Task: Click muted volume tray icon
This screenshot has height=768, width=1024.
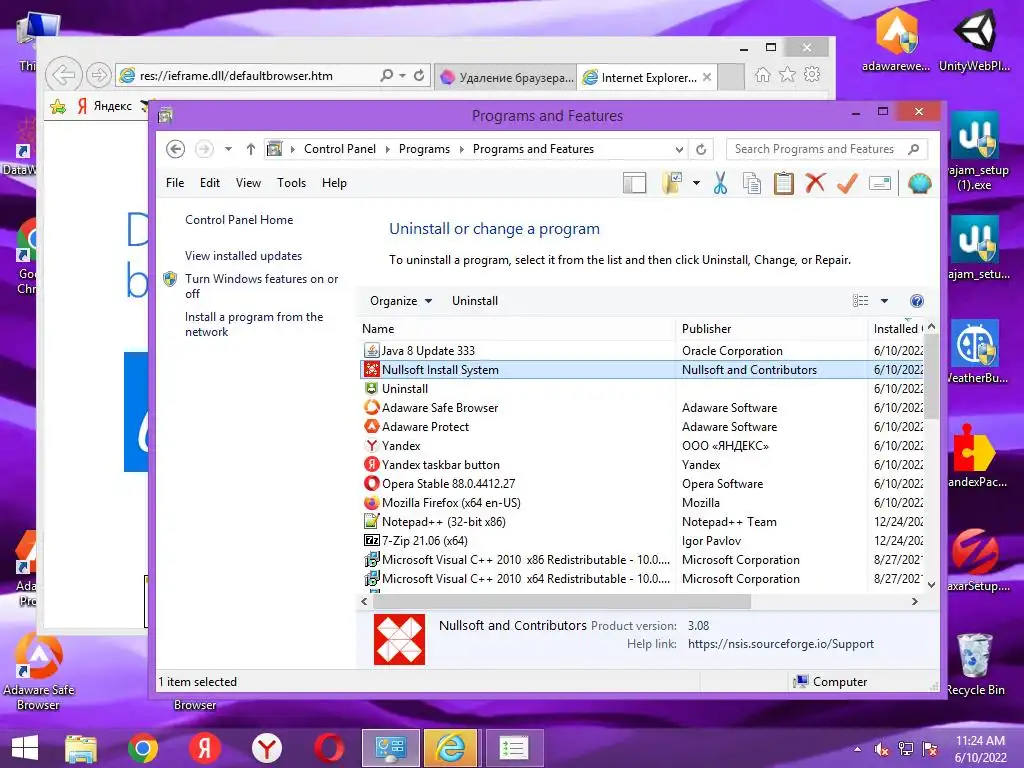Action: pos(881,749)
